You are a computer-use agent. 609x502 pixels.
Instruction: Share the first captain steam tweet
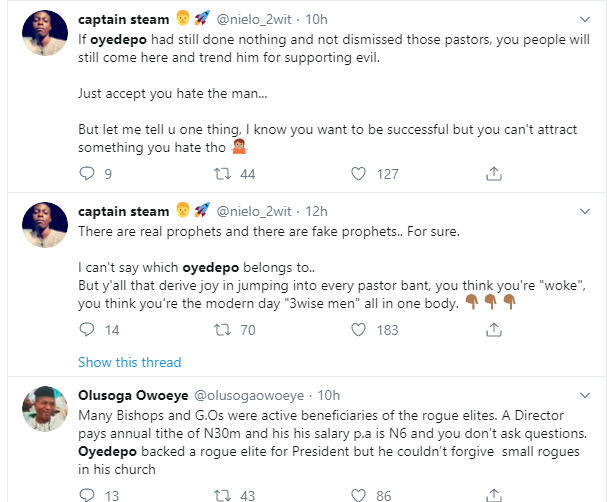coord(493,173)
